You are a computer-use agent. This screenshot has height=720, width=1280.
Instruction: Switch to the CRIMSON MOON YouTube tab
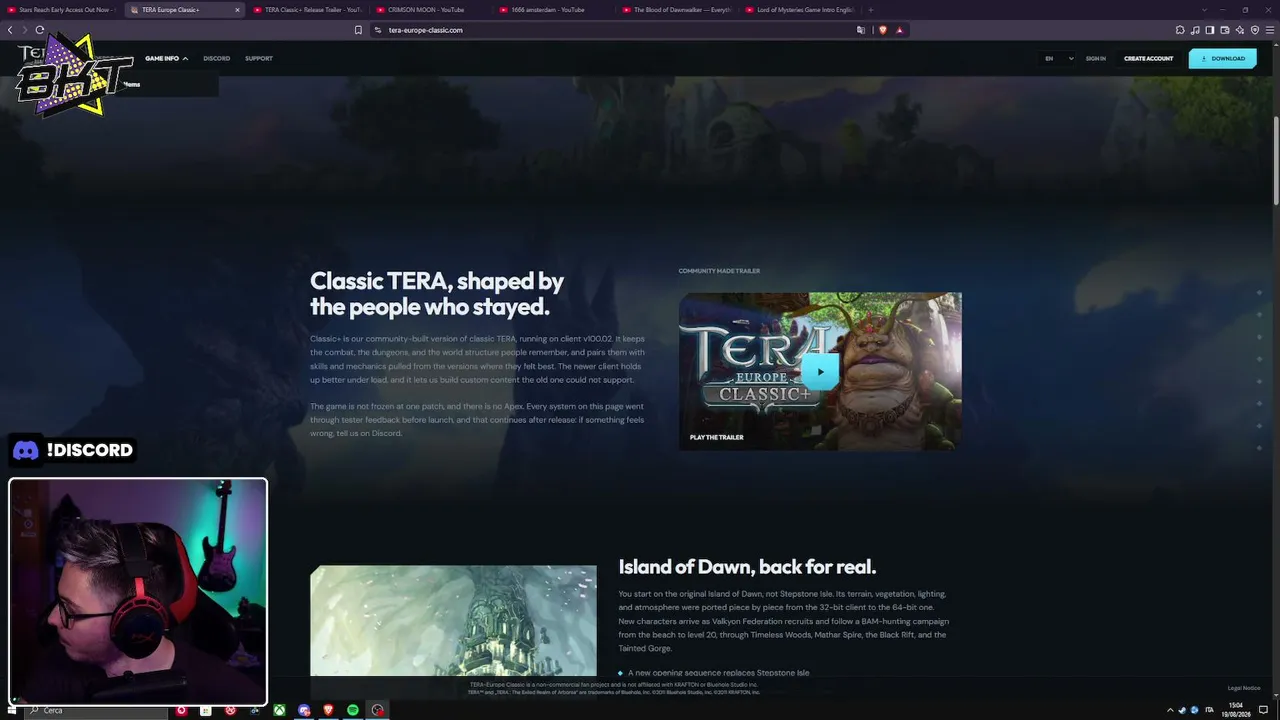tap(430, 10)
